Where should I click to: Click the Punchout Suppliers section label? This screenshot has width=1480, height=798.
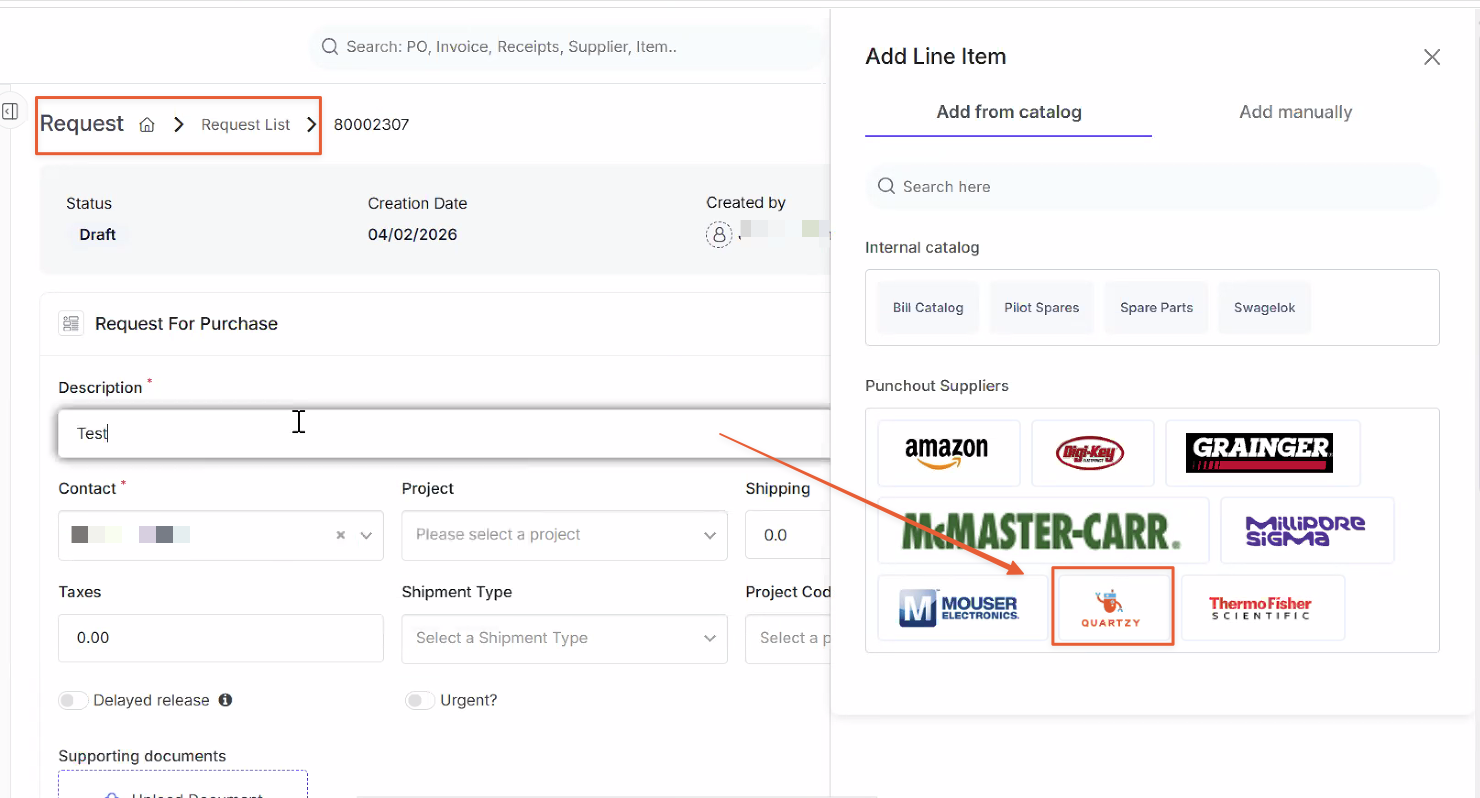[x=937, y=386]
